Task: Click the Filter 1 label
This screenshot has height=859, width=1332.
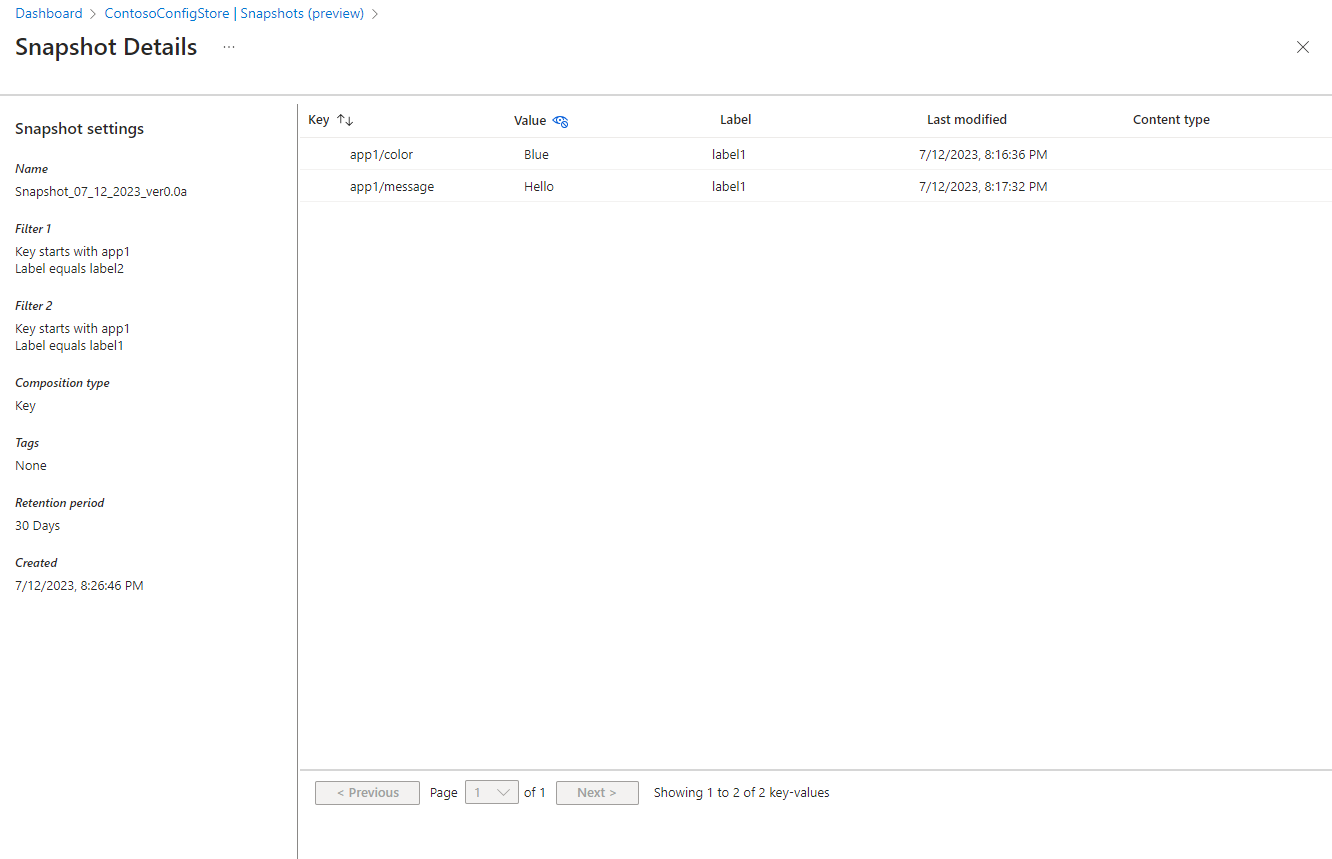Action: click(x=34, y=229)
